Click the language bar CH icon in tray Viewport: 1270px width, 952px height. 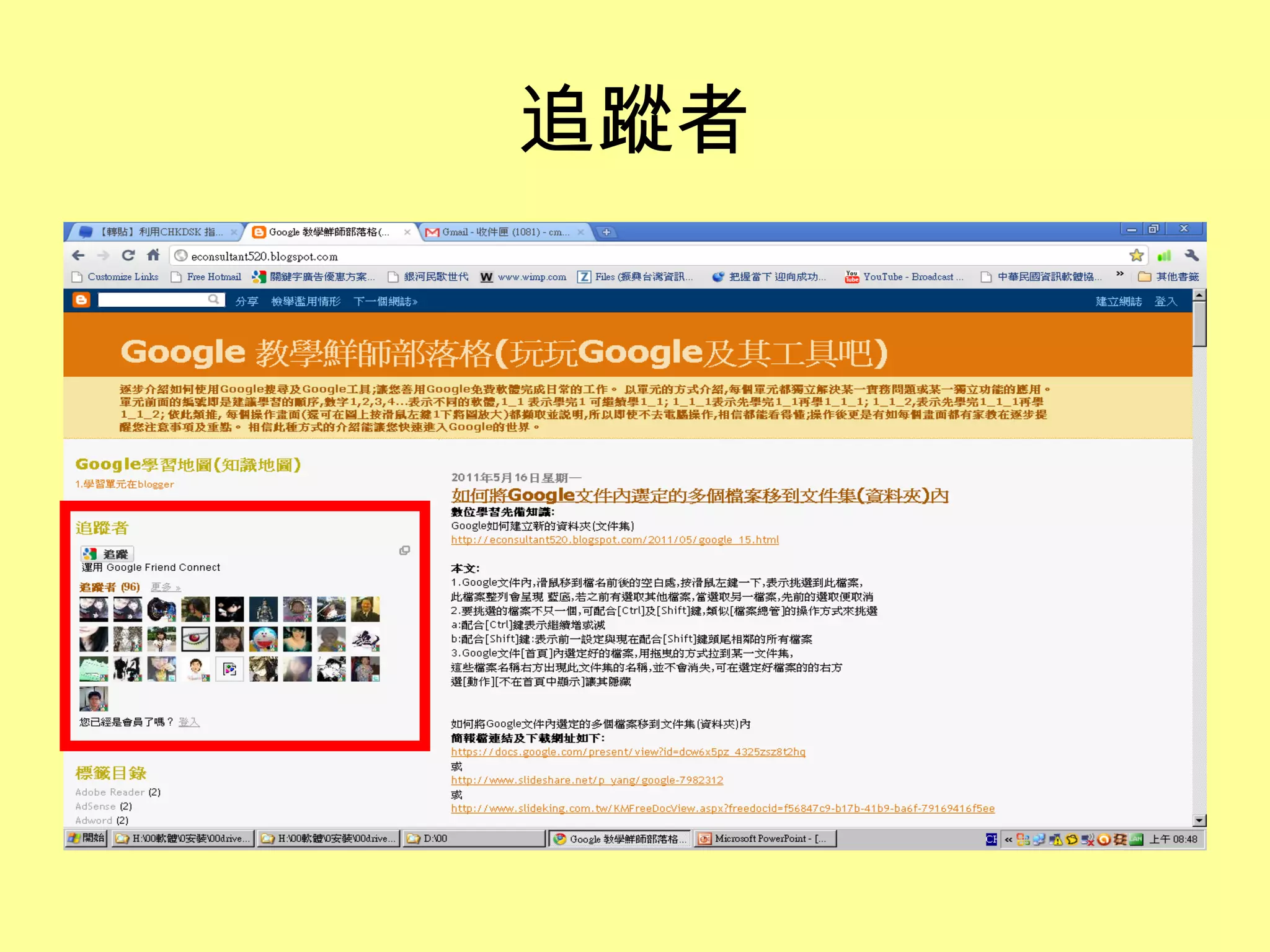pyautogui.click(x=991, y=839)
